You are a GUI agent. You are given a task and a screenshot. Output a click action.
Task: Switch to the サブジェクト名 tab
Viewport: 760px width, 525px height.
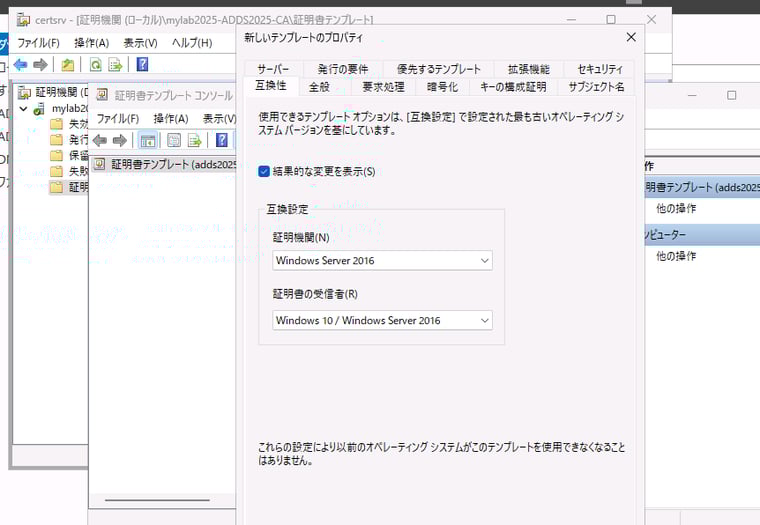pos(596,87)
